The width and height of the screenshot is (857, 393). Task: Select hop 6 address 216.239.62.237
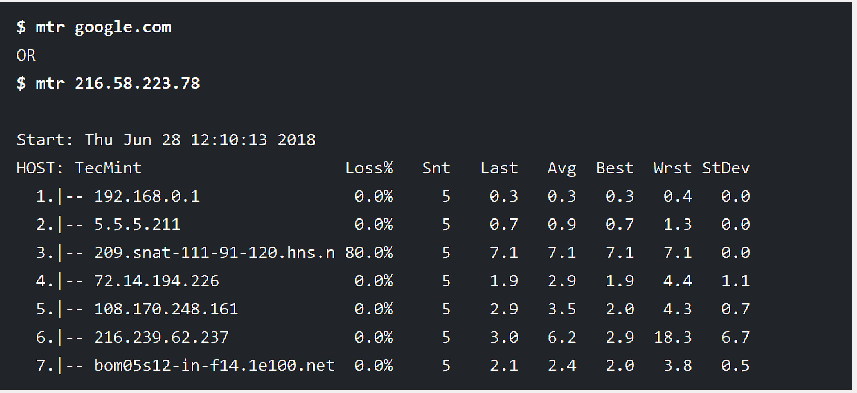(161, 337)
